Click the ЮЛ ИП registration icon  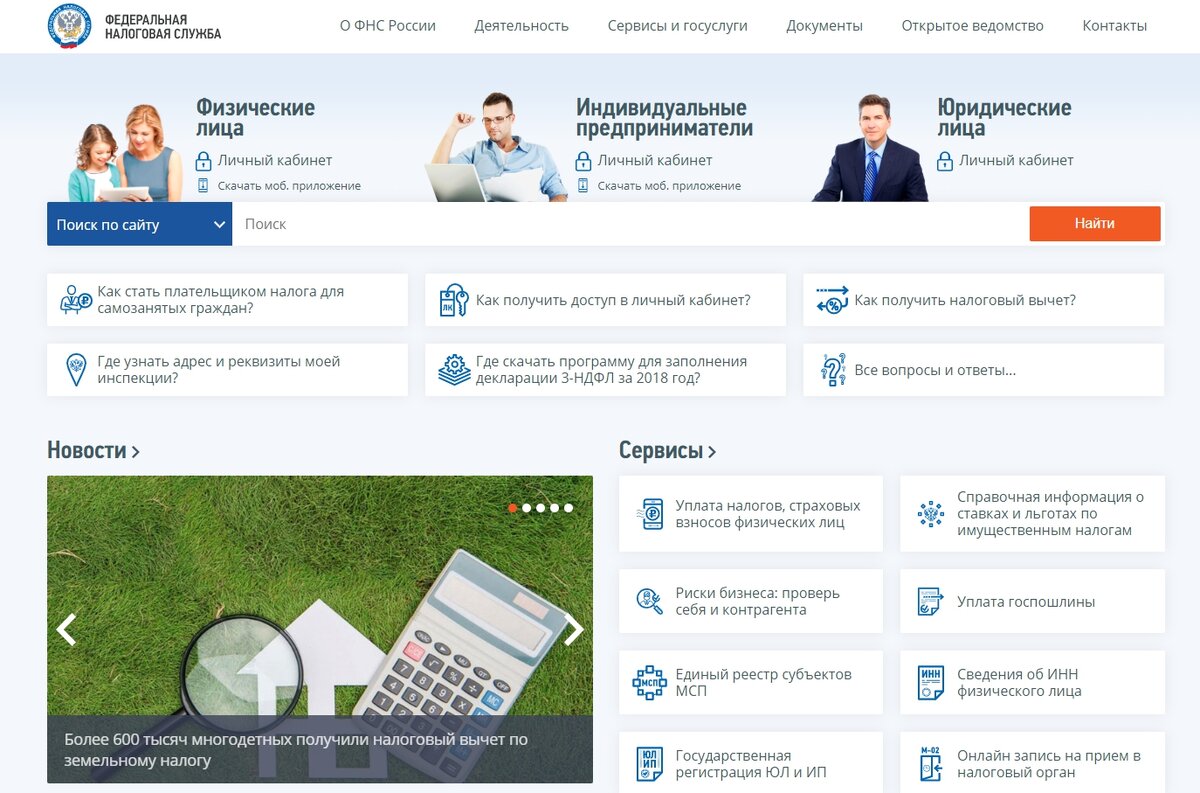pyautogui.click(x=650, y=764)
